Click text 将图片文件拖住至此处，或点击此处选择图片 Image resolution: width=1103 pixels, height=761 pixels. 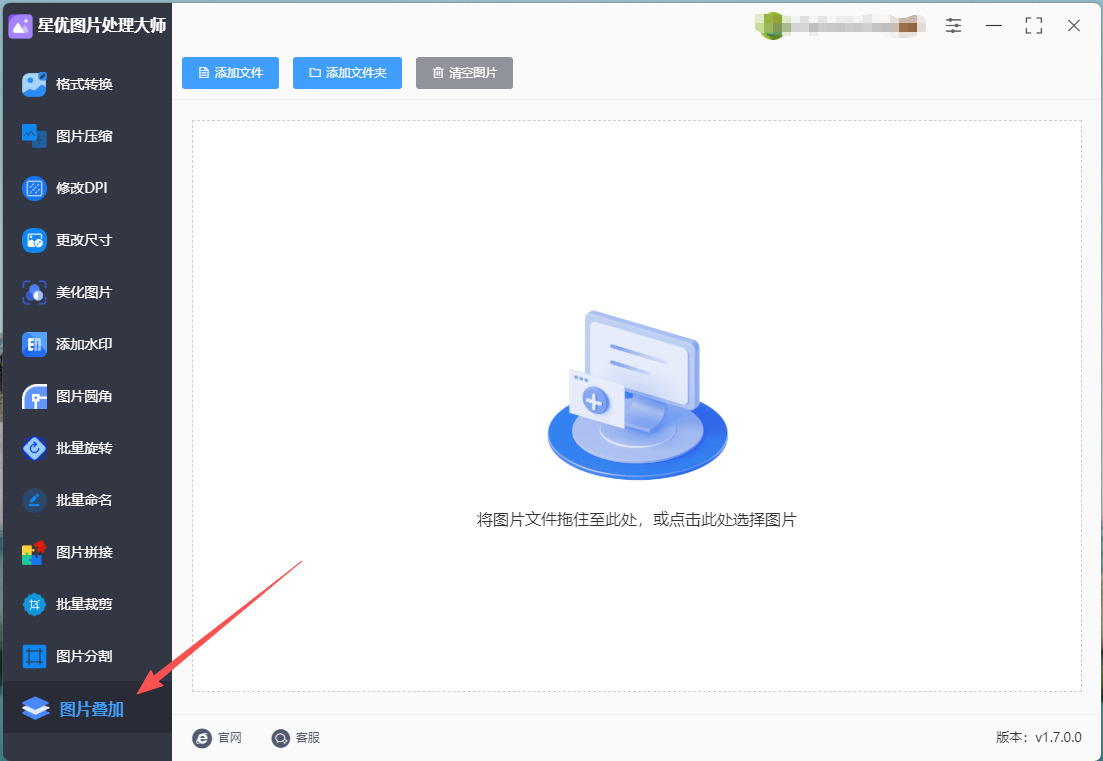[637, 520]
